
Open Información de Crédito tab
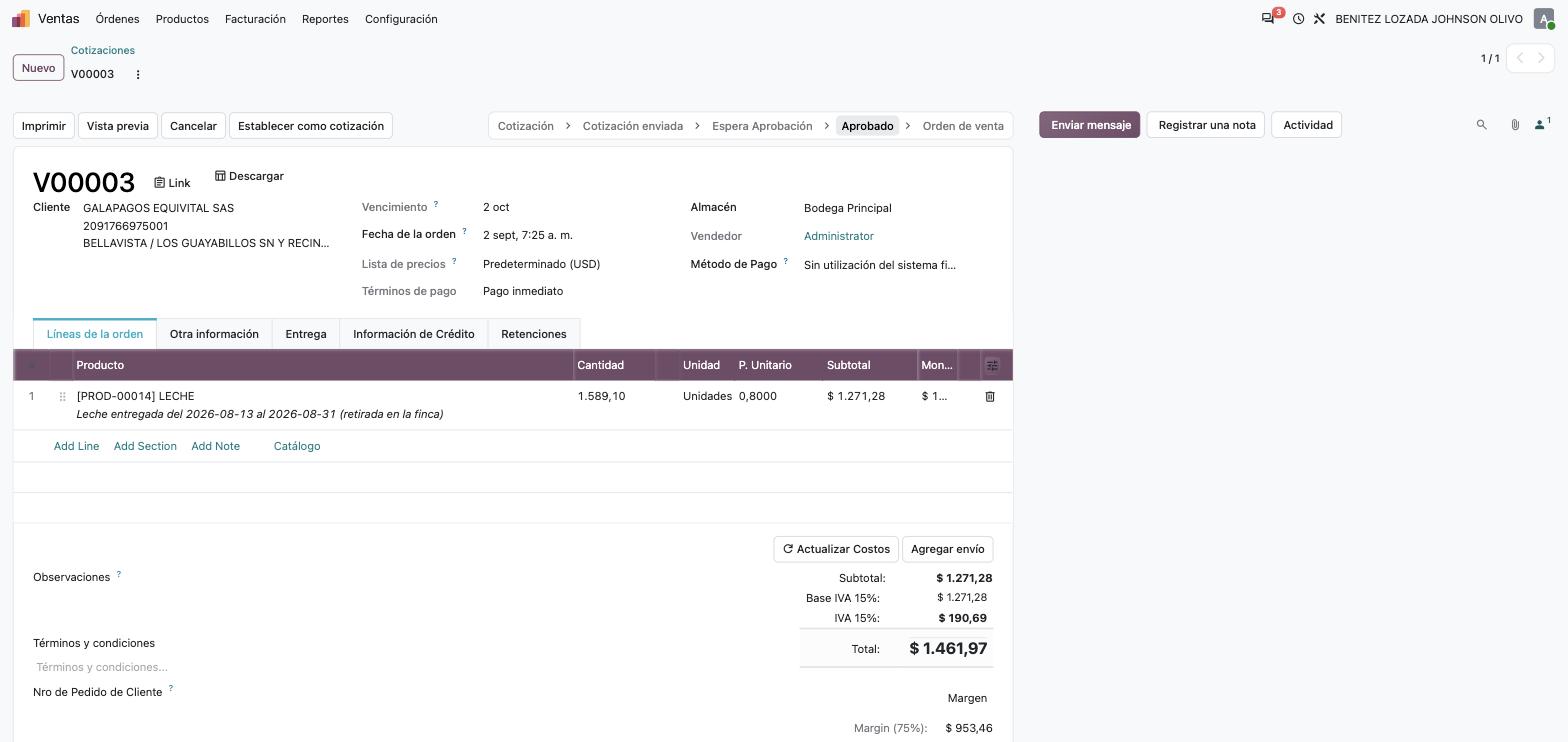[x=414, y=334]
